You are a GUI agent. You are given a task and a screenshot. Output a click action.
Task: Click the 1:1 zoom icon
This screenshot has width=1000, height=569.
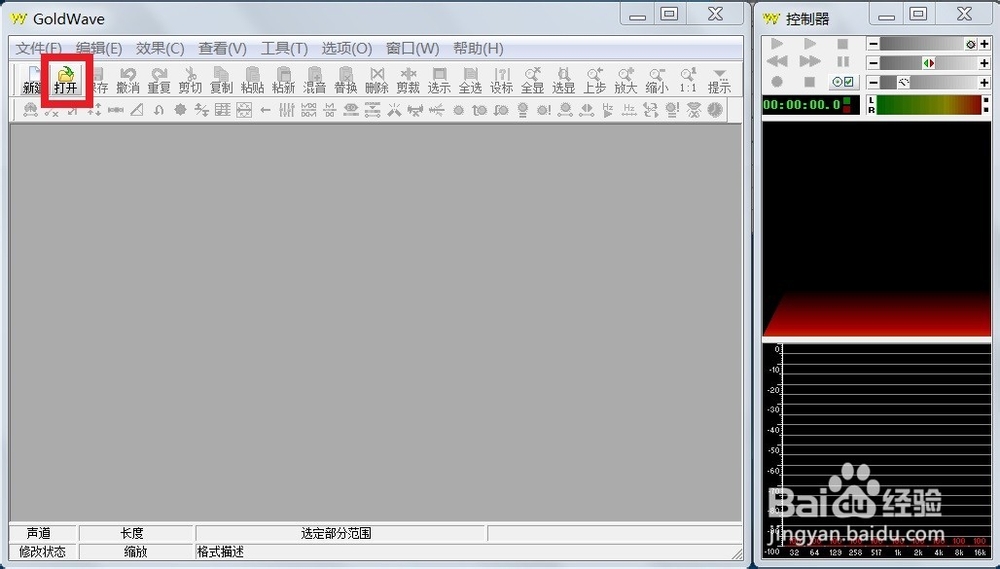[688, 80]
